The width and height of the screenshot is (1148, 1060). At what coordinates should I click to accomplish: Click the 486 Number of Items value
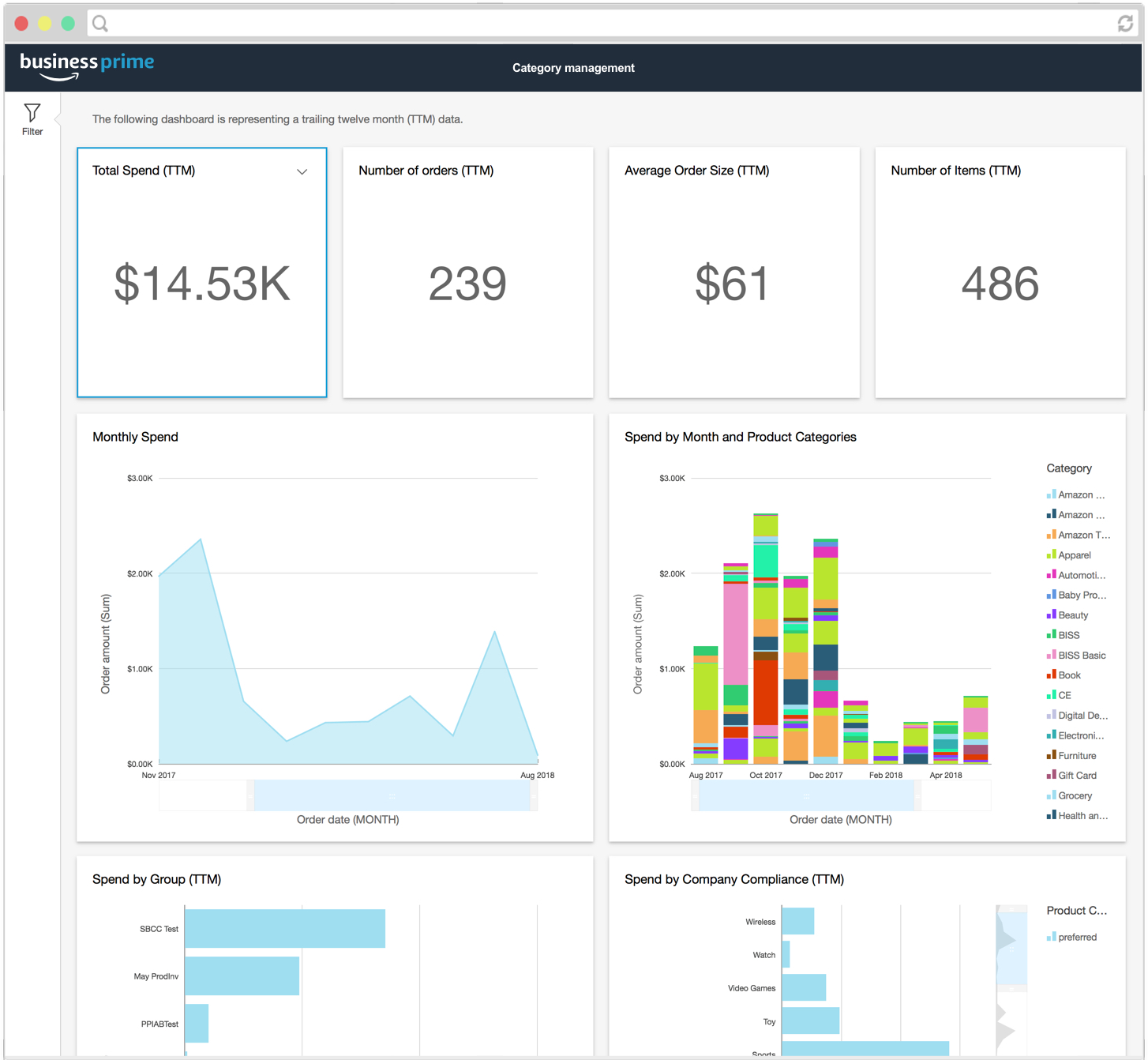1000,284
